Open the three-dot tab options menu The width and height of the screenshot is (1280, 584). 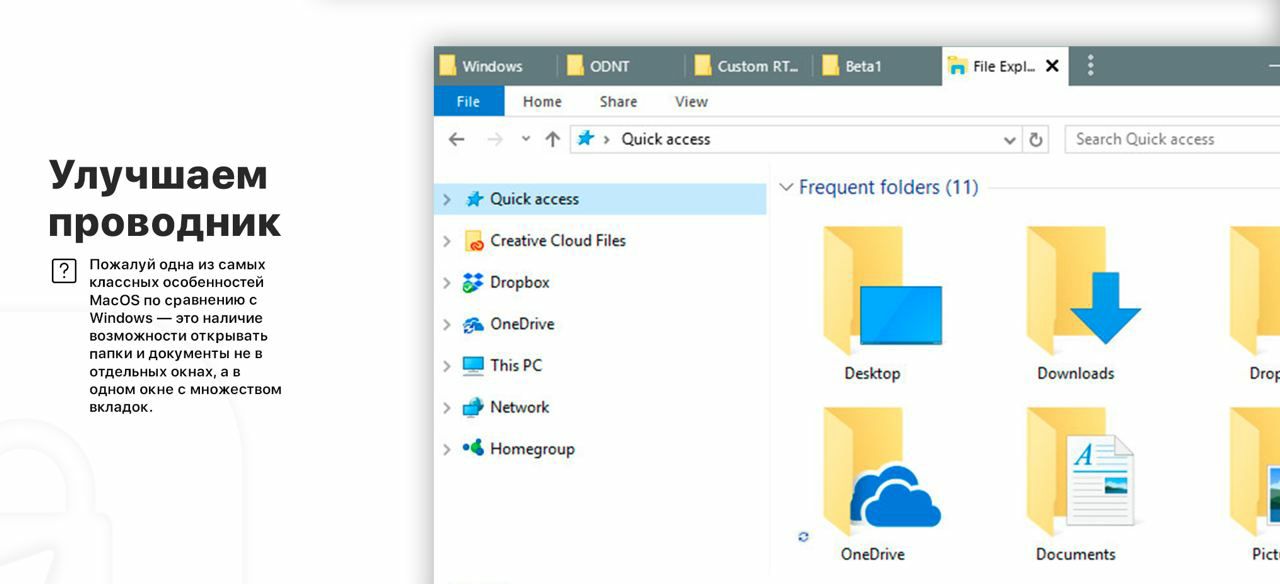coord(1090,66)
